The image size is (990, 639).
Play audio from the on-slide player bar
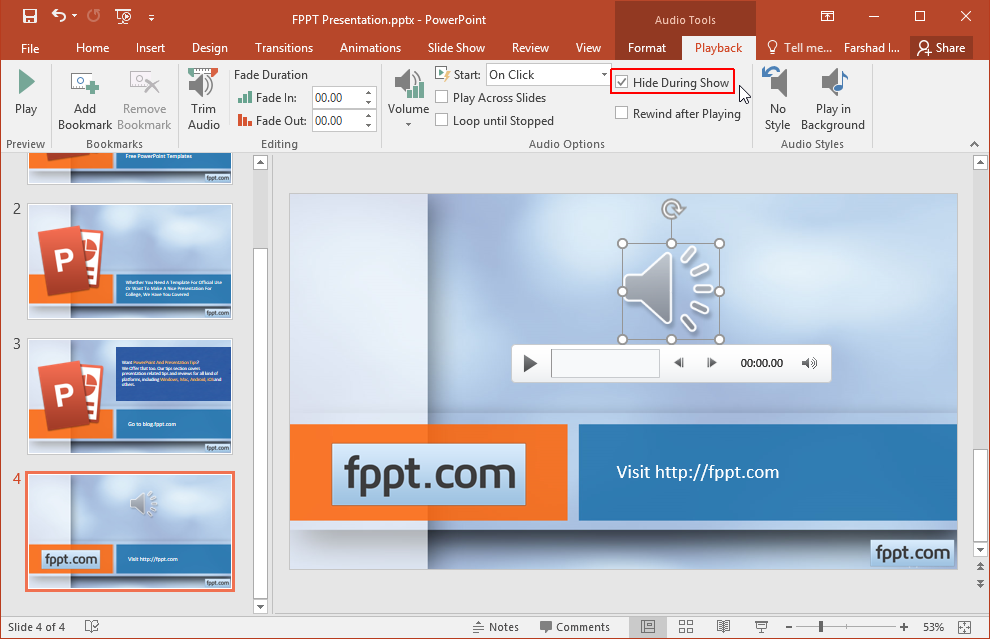pyautogui.click(x=530, y=363)
